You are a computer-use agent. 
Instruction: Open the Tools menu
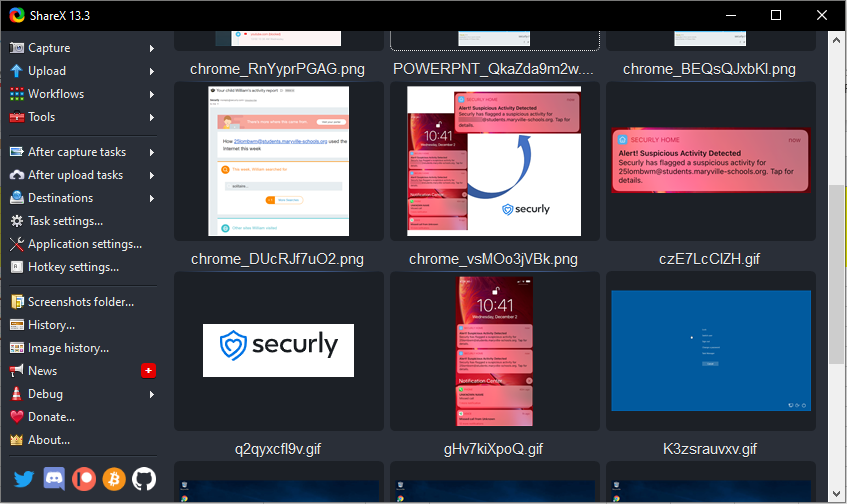83,117
